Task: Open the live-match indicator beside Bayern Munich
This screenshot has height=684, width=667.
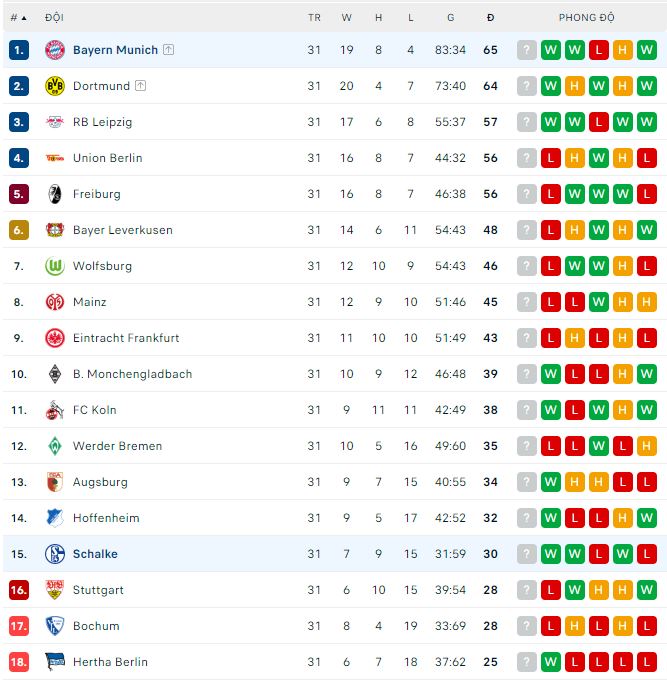Action: click(168, 50)
